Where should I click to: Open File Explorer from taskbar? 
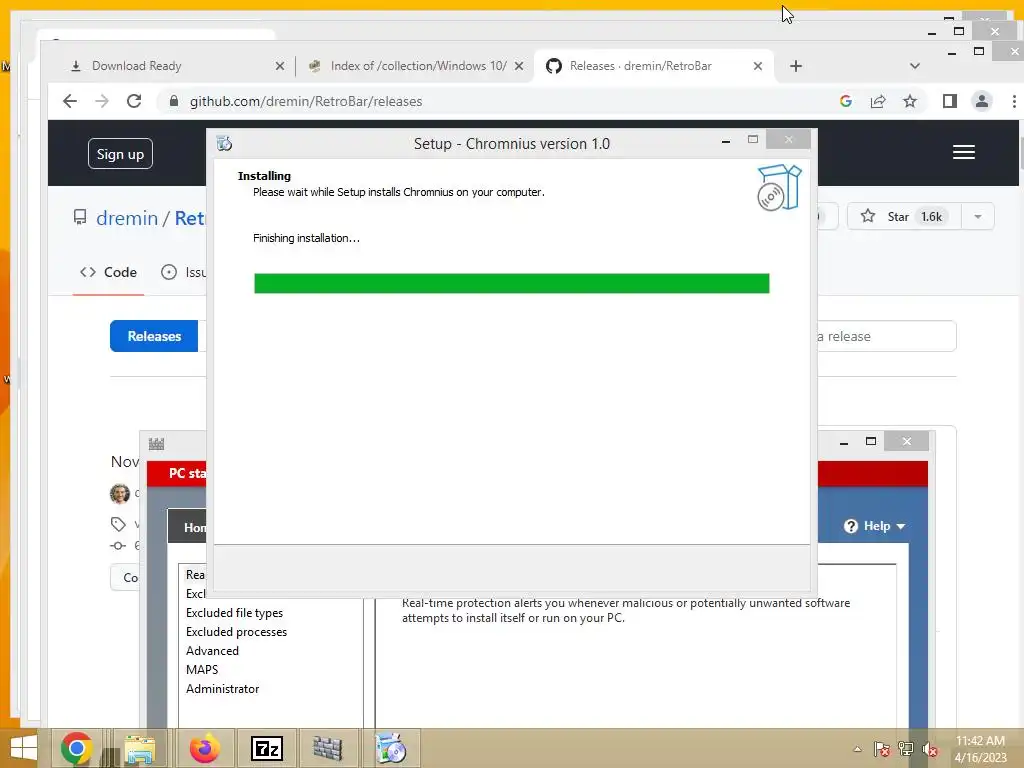(x=140, y=748)
